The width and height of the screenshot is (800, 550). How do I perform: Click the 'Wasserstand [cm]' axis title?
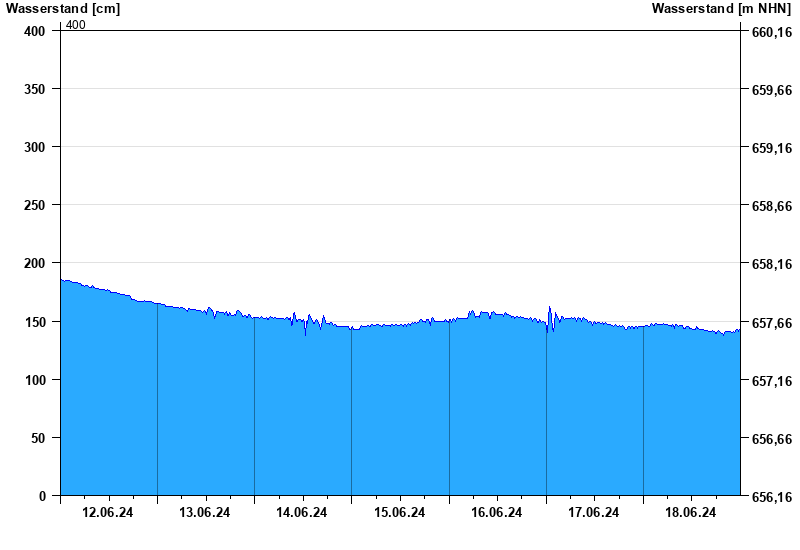tap(62, 9)
